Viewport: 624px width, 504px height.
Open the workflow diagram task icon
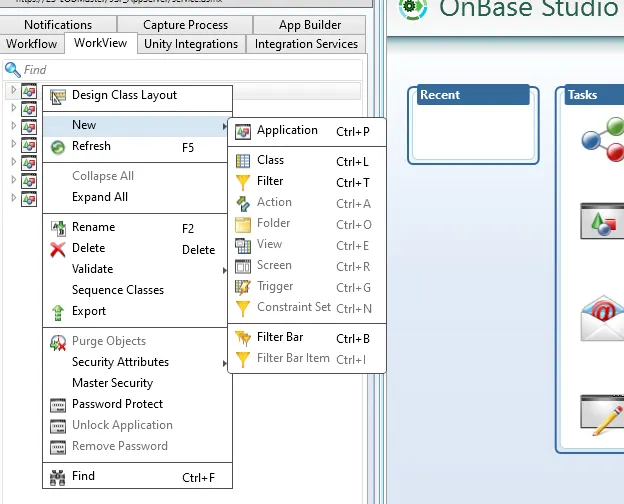(x=602, y=141)
